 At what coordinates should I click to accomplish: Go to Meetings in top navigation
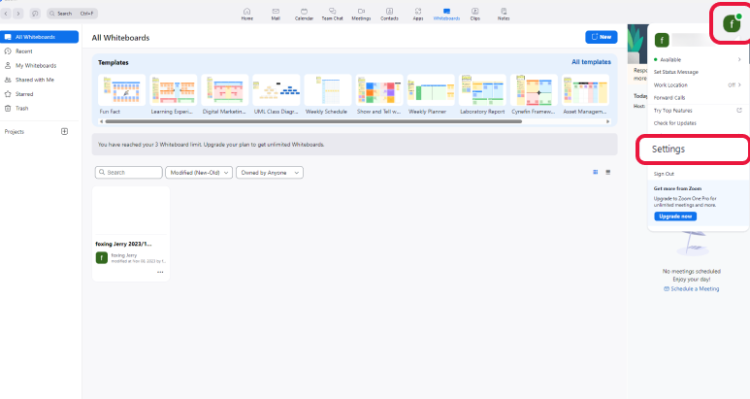point(361,14)
